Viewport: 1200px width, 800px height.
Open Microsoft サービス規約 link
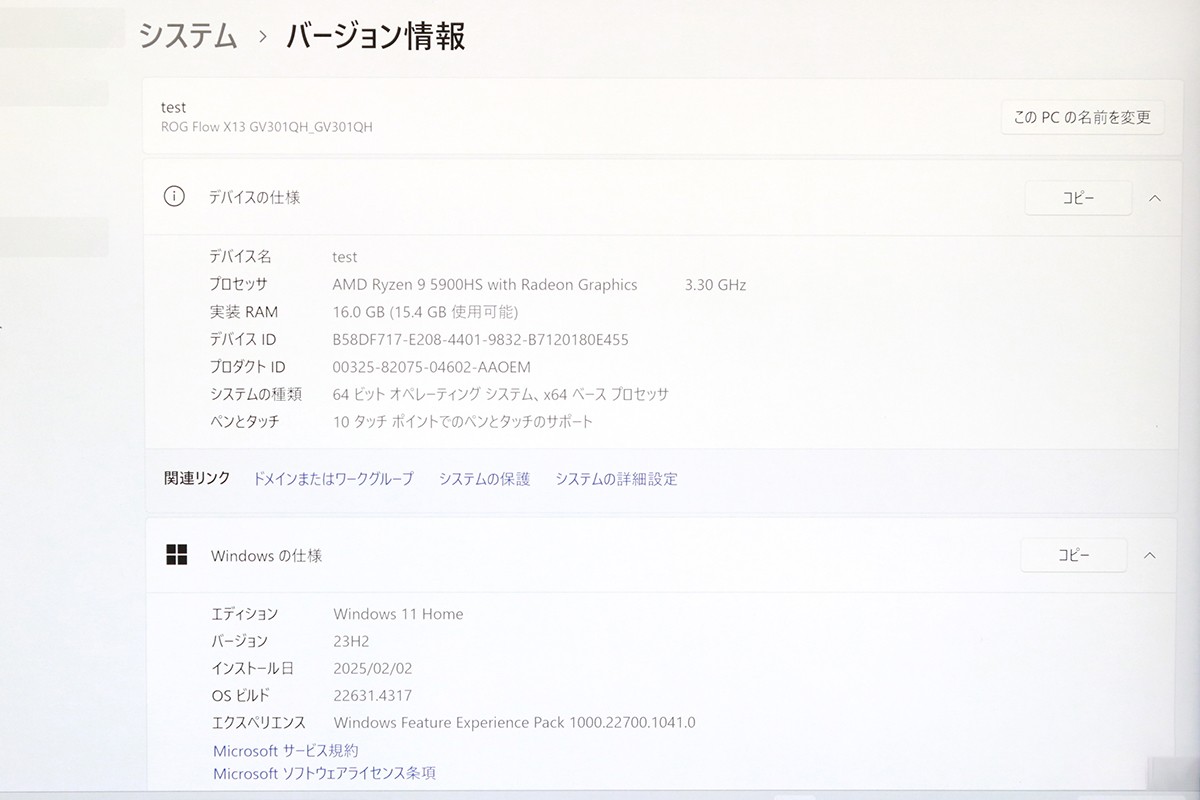pos(286,750)
